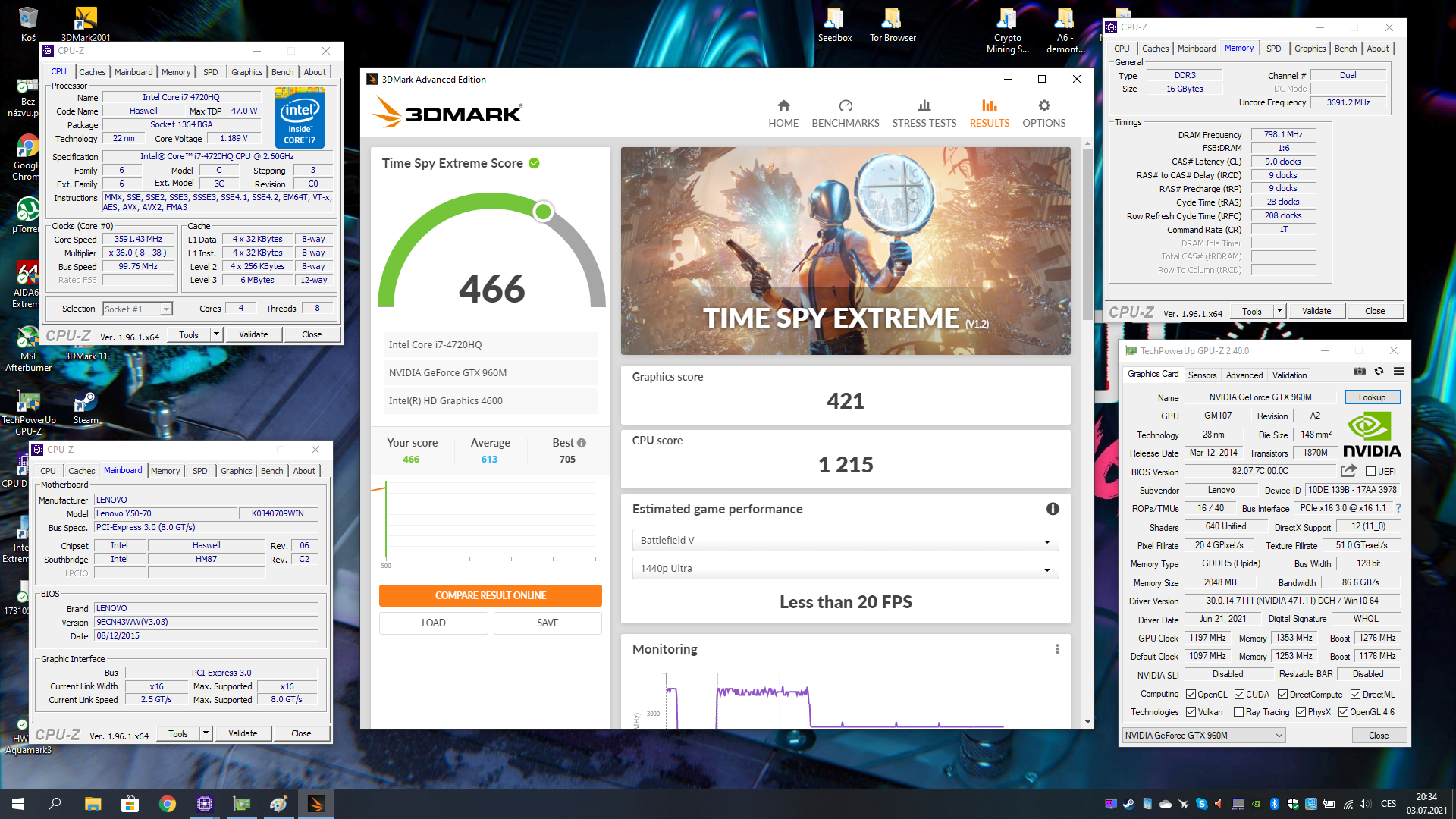Click the GPU-Z refresh icon
The image size is (1456, 819).
1379,371
